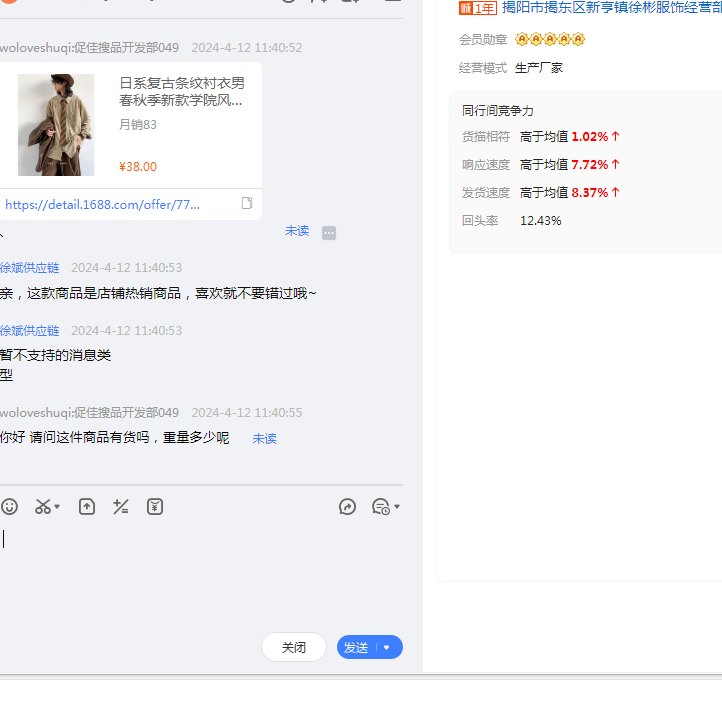
Task: Click the 关闭 close button
Action: [294, 647]
